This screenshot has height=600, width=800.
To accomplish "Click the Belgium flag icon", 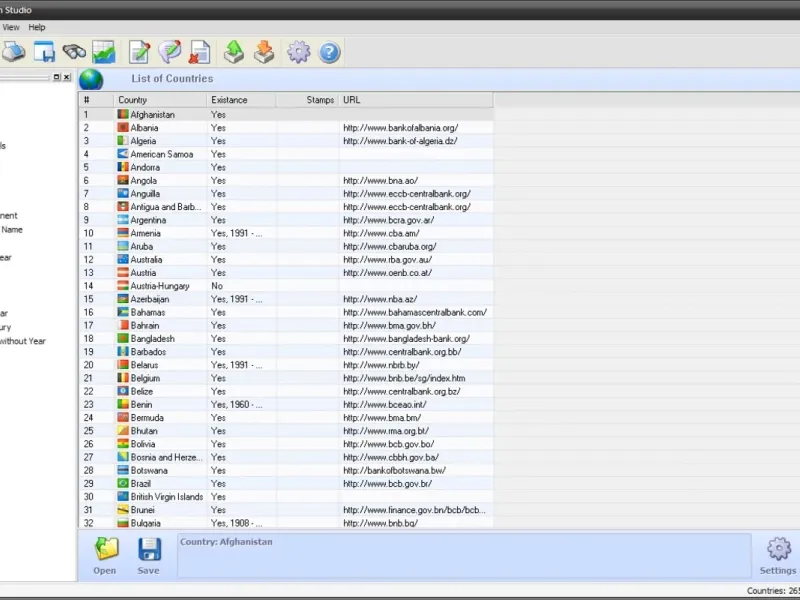I will (x=123, y=378).
